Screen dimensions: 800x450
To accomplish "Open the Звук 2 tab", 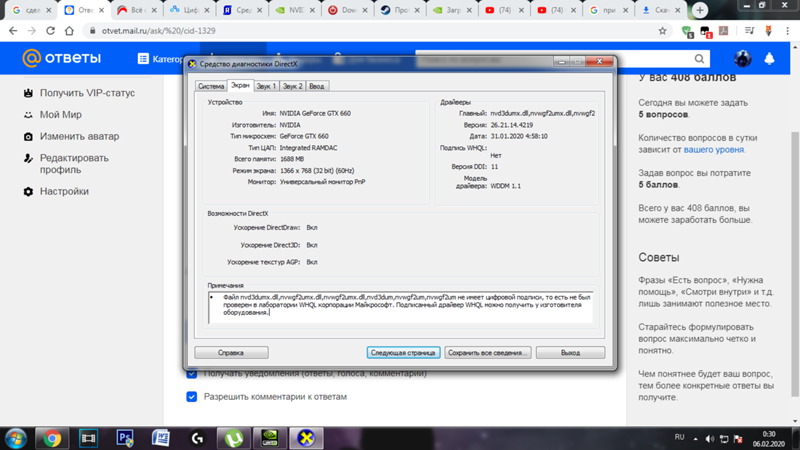I will 292,86.
